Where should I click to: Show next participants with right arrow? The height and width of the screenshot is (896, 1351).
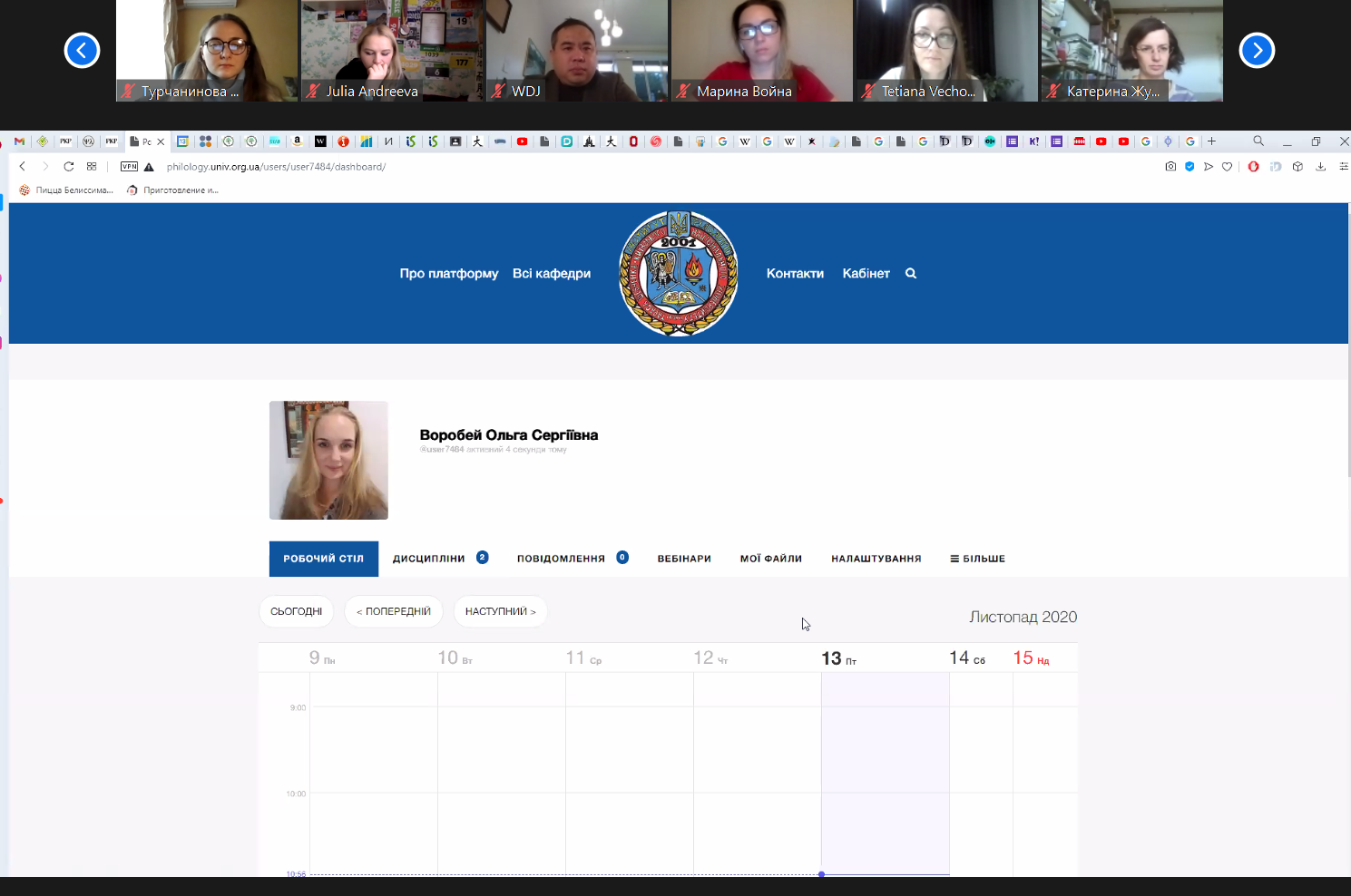coord(1257,51)
